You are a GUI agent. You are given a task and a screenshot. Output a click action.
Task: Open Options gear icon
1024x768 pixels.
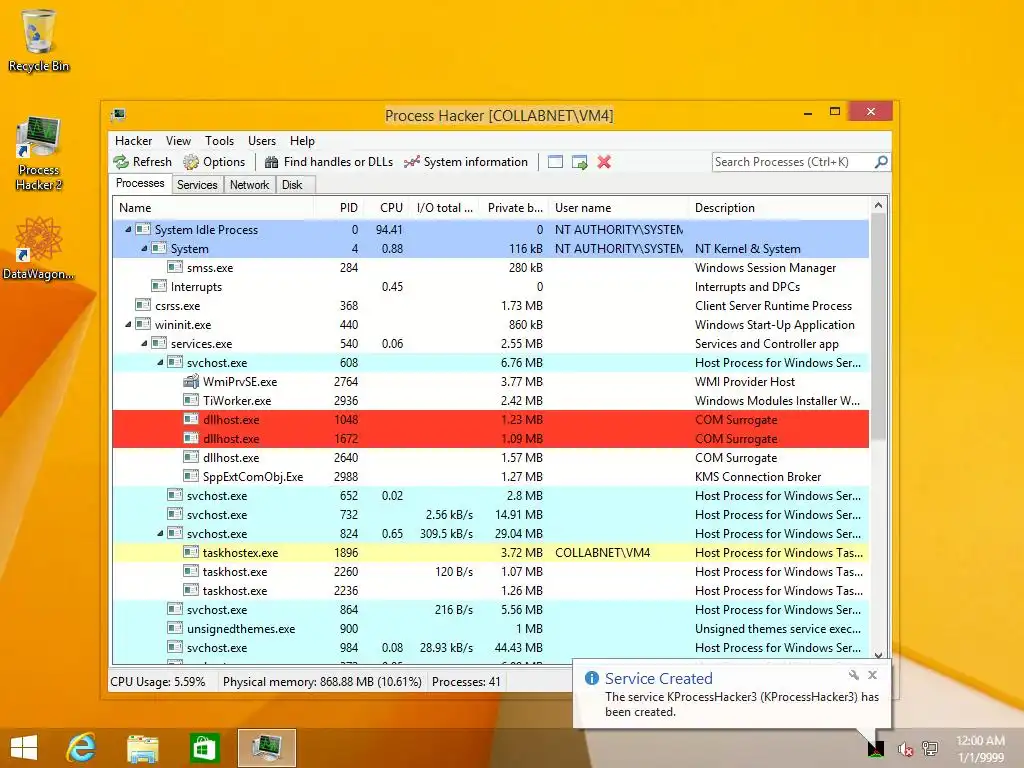pyautogui.click(x=191, y=162)
